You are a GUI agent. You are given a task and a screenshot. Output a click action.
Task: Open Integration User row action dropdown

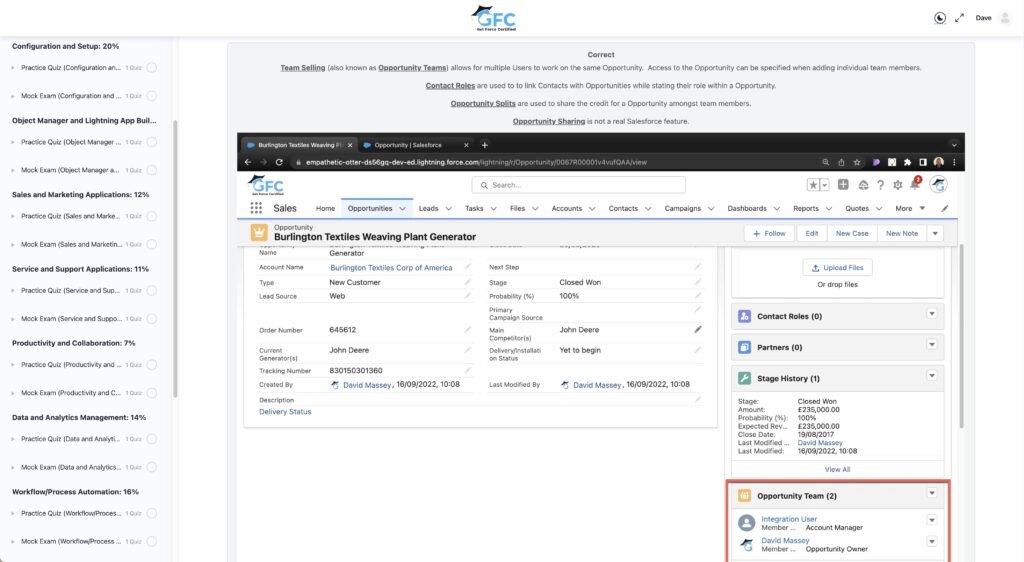tap(932, 520)
